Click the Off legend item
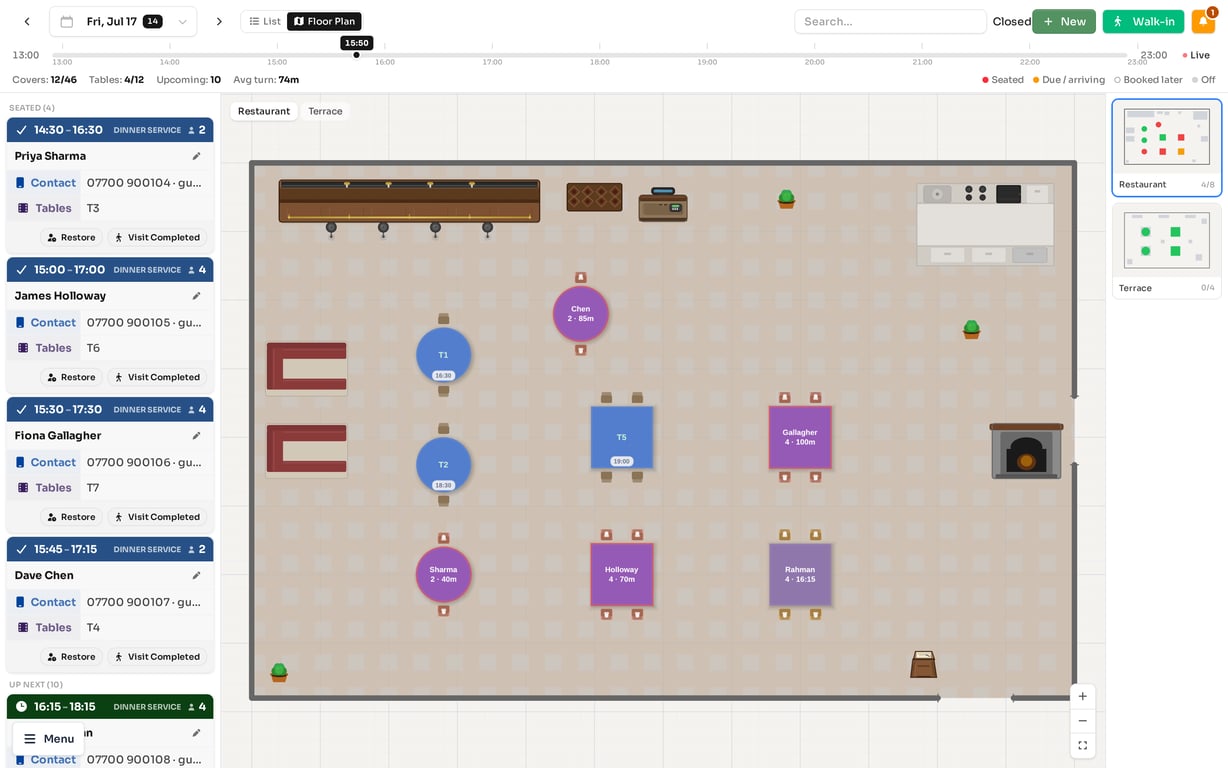The width and height of the screenshot is (1228, 768). pos(1203,80)
